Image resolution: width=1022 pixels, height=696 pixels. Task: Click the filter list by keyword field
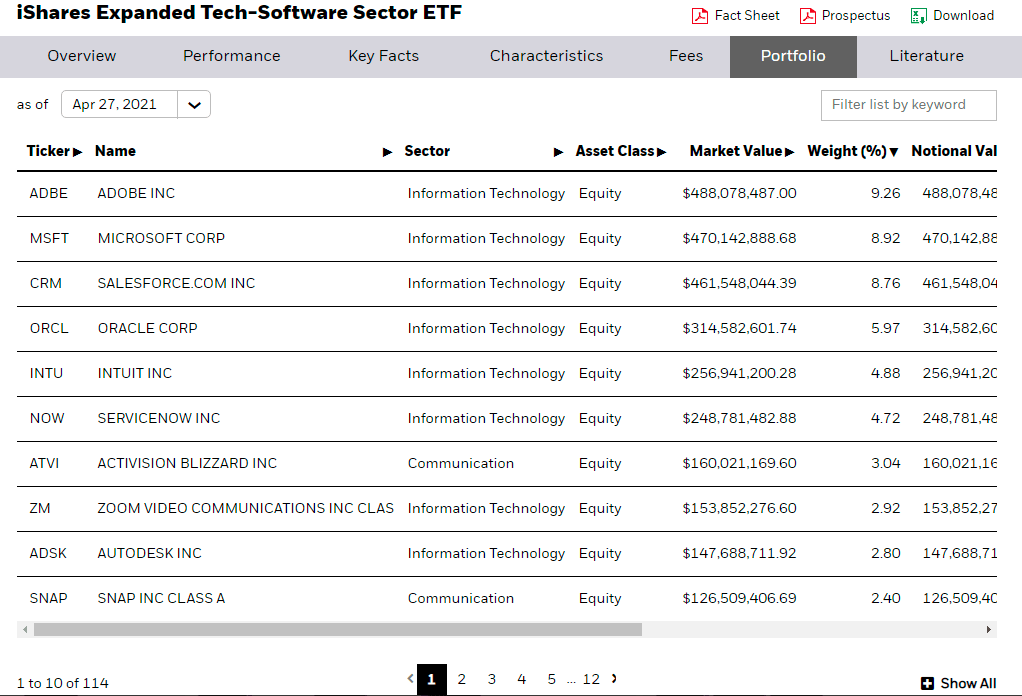(x=908, y=104)
